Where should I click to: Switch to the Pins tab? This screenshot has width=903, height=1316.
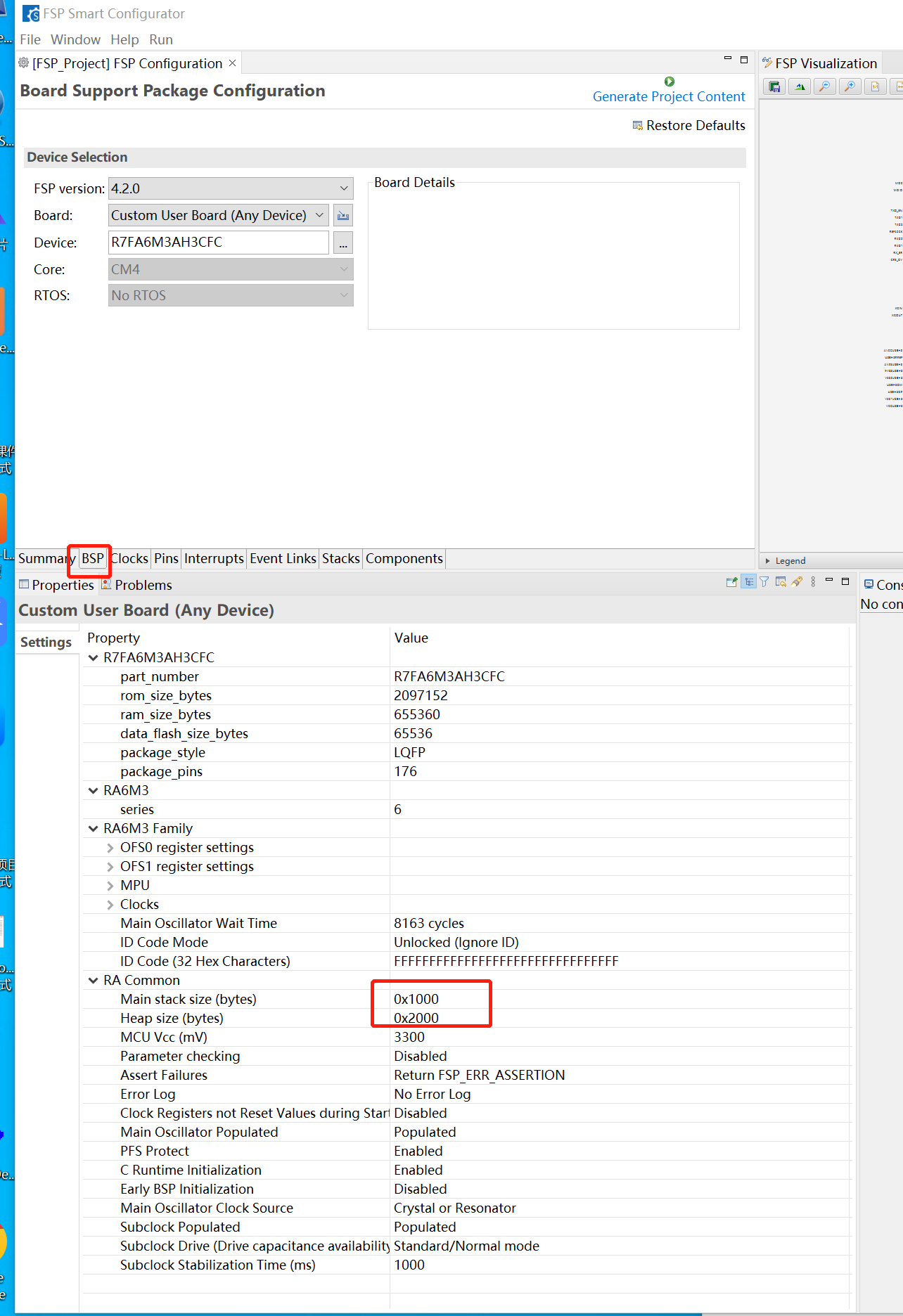pos(166,559)
